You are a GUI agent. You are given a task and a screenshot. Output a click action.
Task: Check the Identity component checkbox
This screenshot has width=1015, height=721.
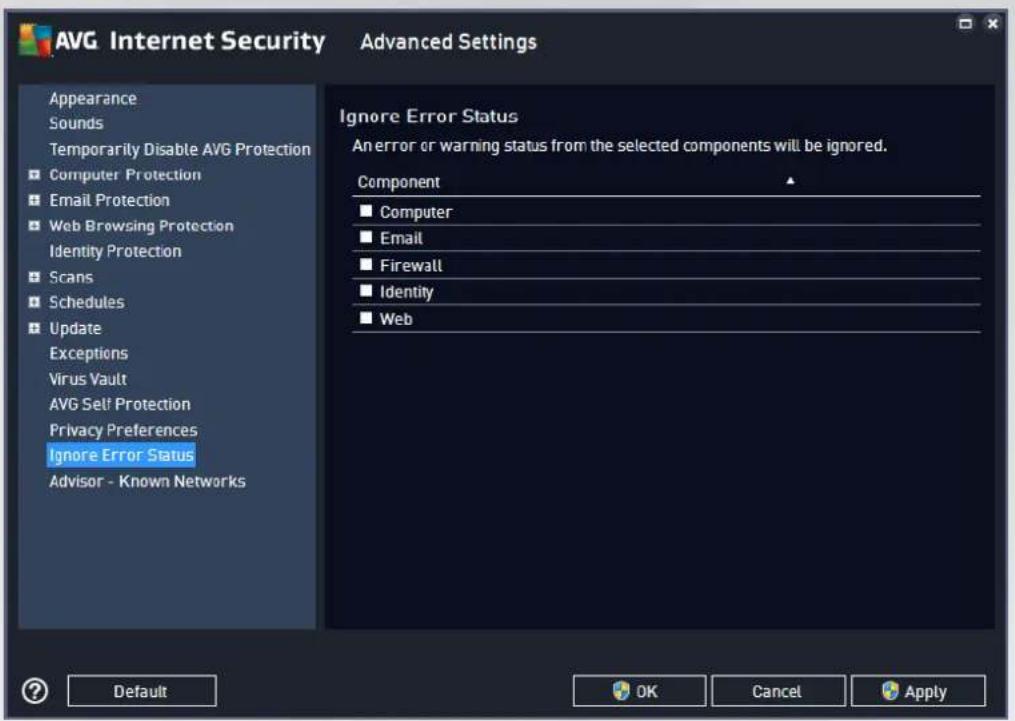366,291
